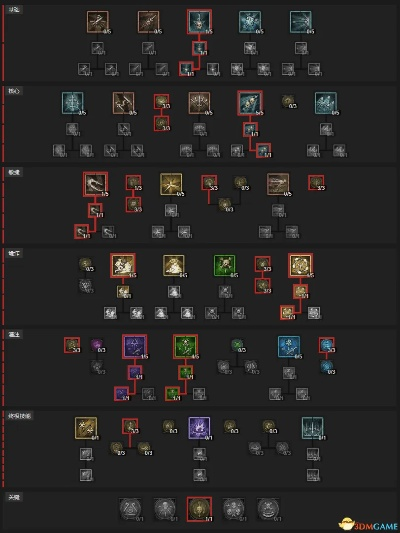The height and width of the screenshot is (533, 400).
Task: Select the teal Rain of Arrows ultimate
Action: click(313, 428)
